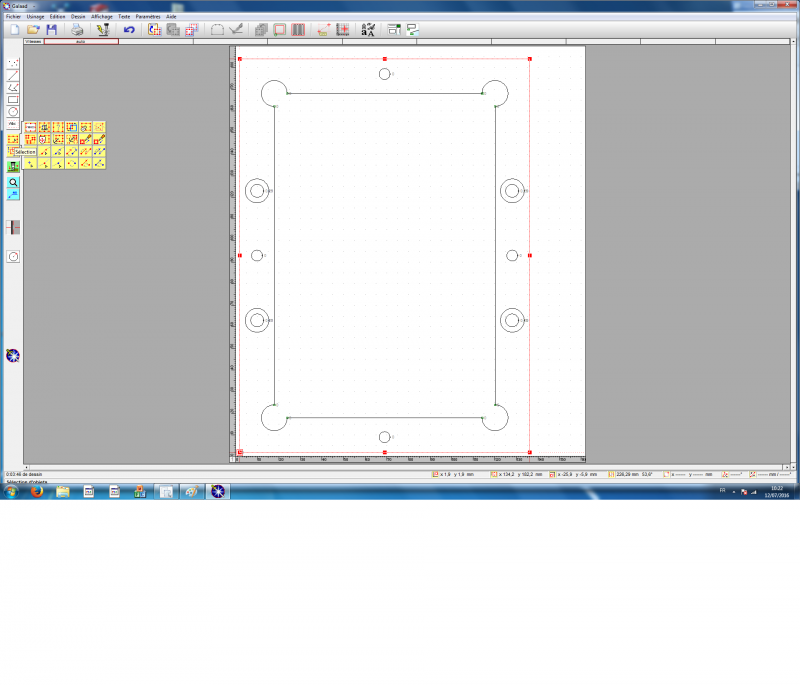Open Firefox from the Windows taskbar
This screenshot has width=800, height=685.
click(x=37, y=491)
